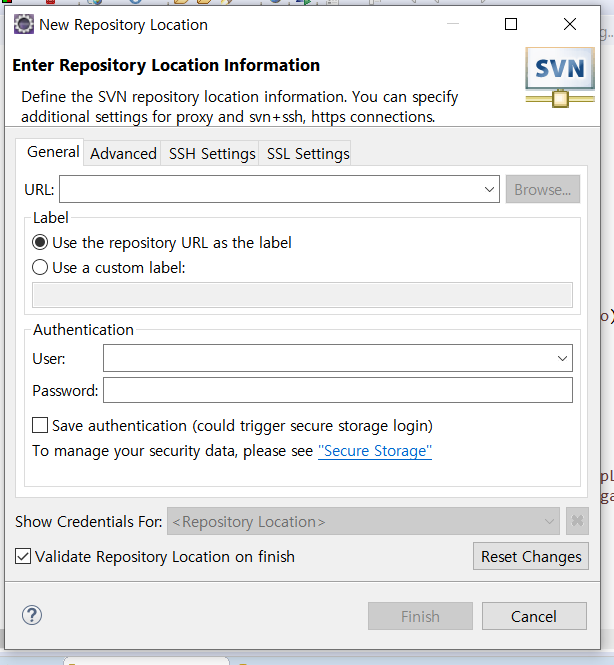Open the Secure Storage link
The width and height of the screenshot is (614, 665).
375,451
